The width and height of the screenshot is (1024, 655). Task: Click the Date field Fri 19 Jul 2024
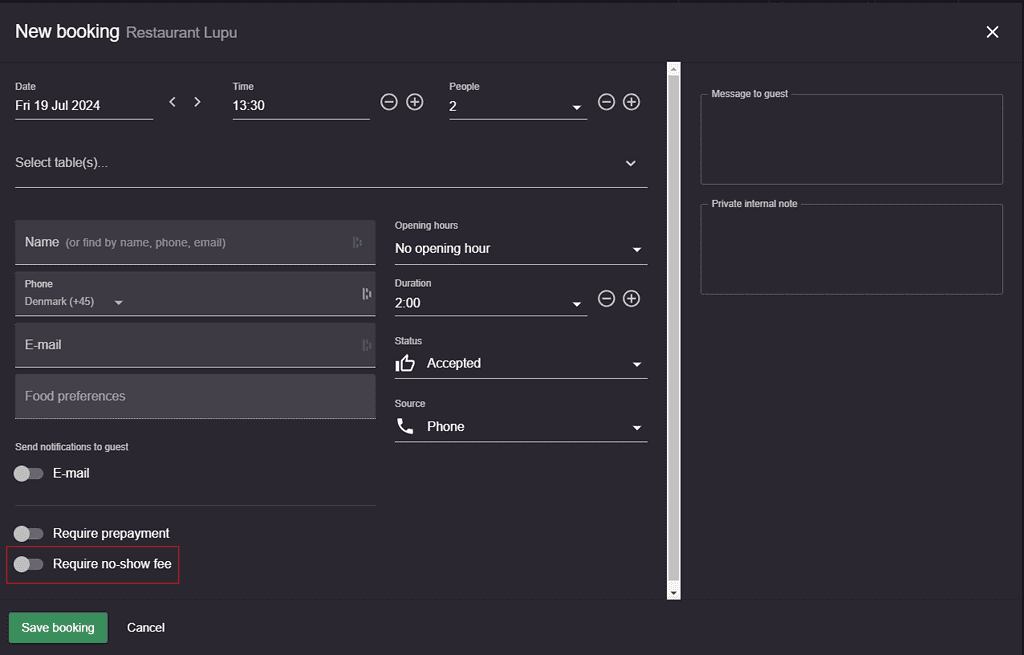pyautogui.click(x=84, y=106)
